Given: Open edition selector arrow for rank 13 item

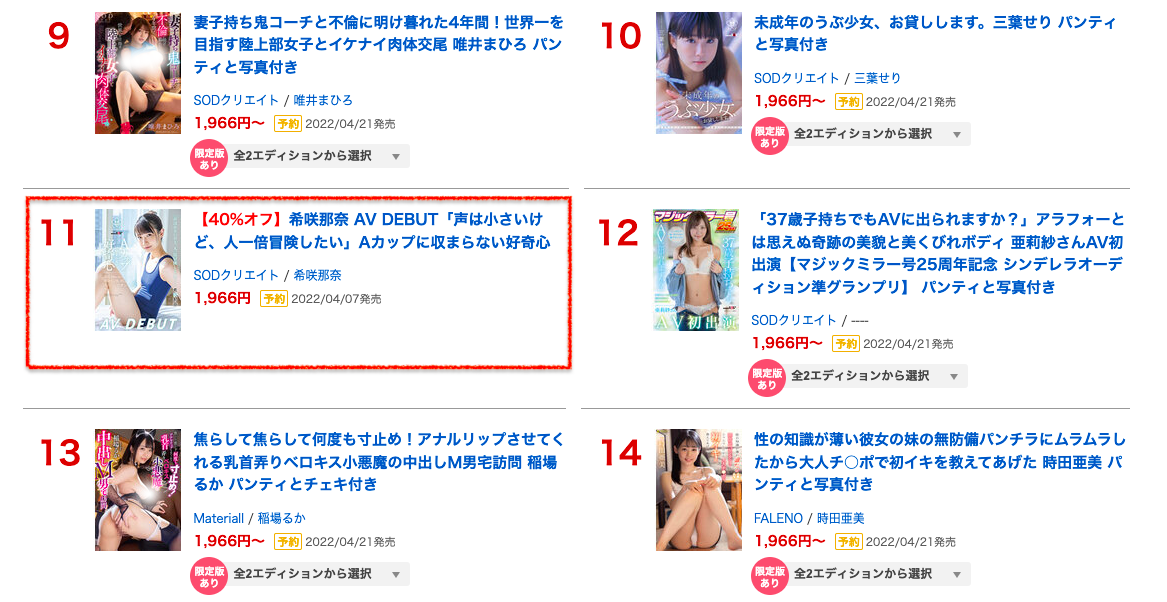Looking at the screenshot, I should click(396, 574).
